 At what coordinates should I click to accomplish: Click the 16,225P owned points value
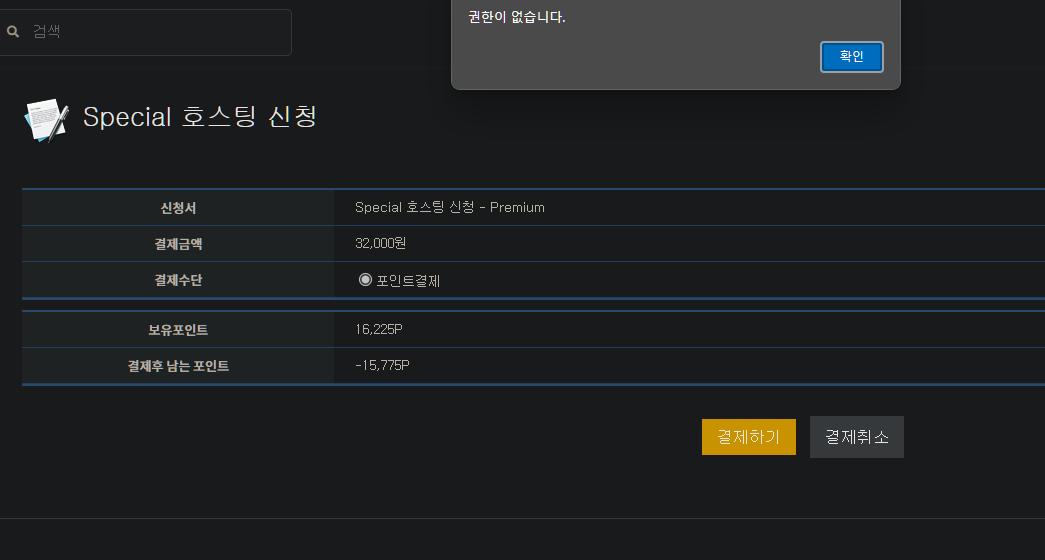coord(379,329)
